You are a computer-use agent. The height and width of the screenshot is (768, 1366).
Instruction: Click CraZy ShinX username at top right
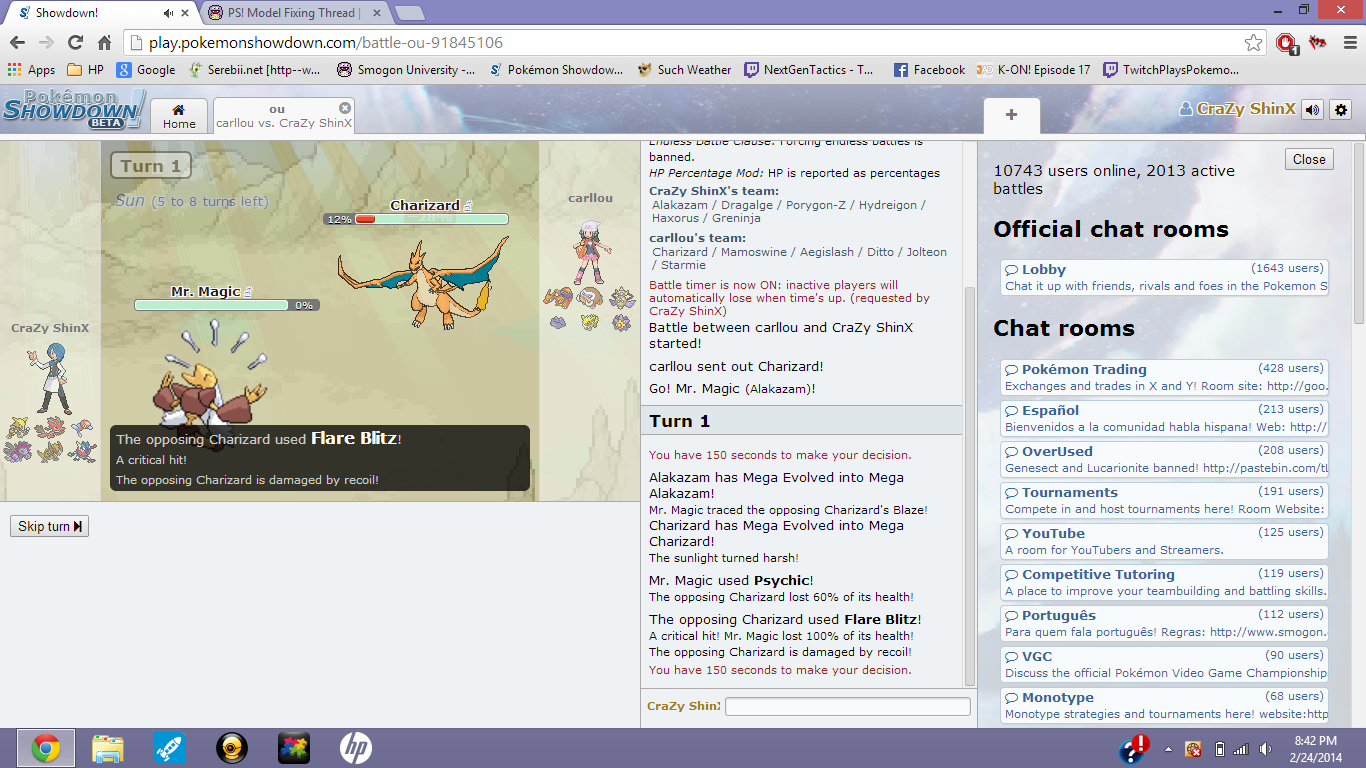1237,109
